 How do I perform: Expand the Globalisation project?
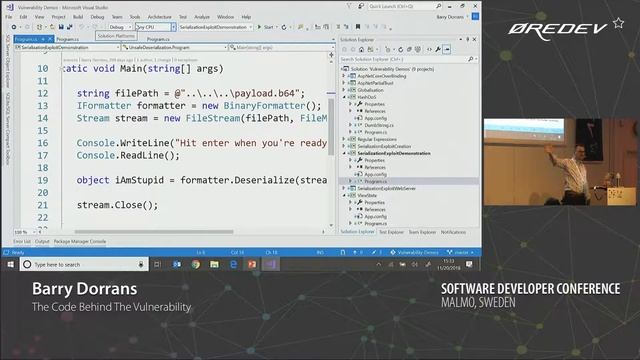(344, 90)
